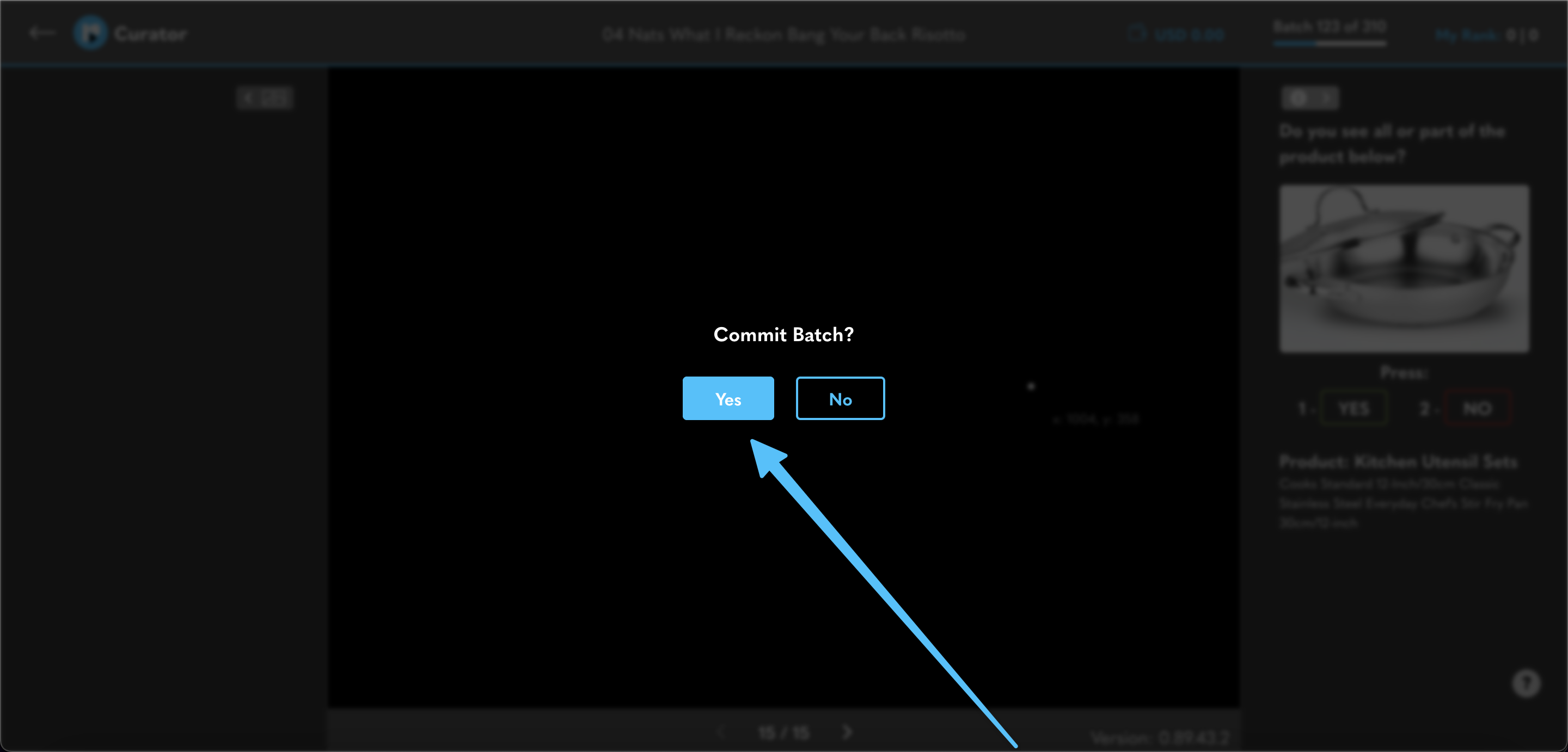Decline commit by clicking No
This screenshot has width=1568, height=752.
(840, 399)
